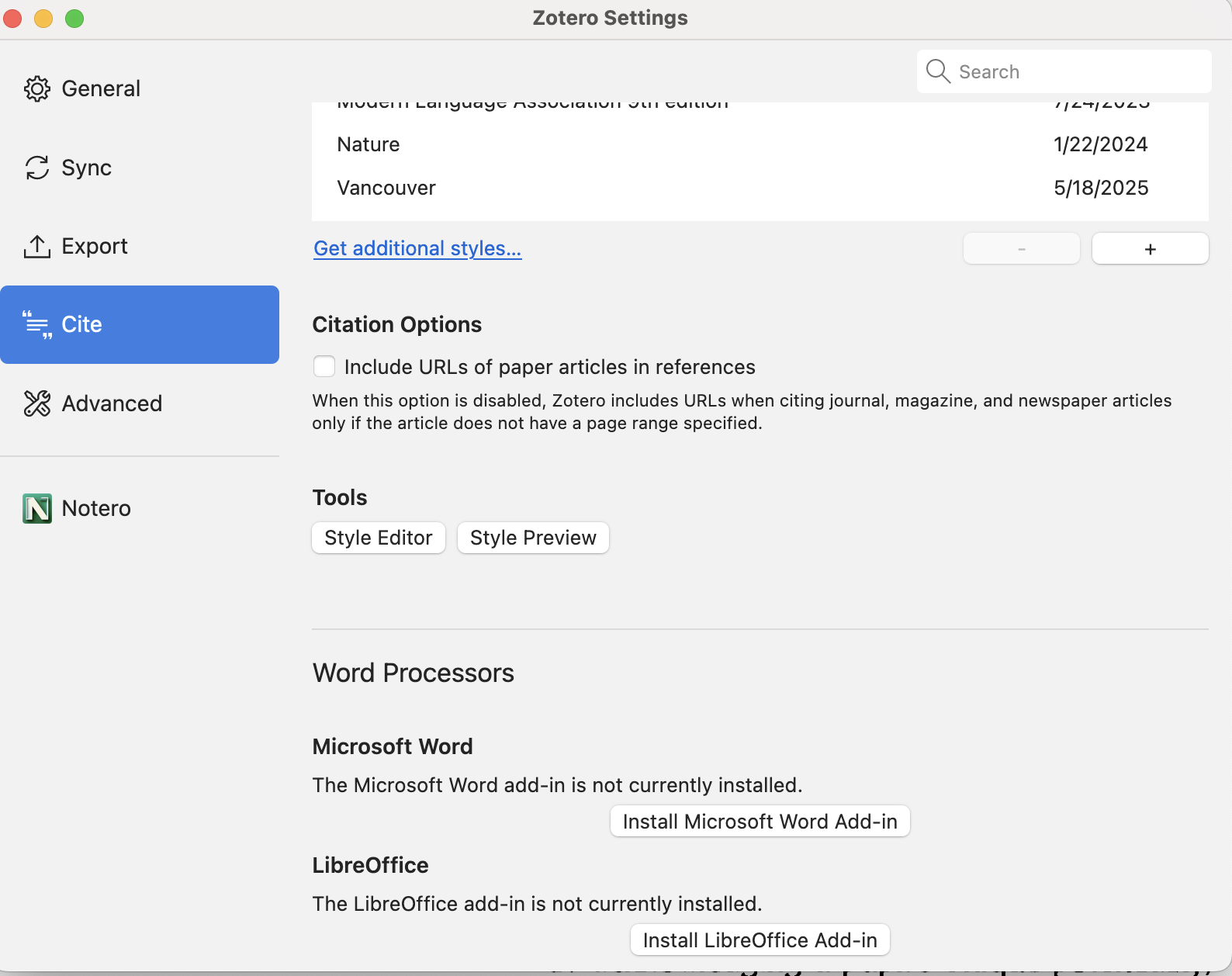Click the Microsoft Word not installed message
This screenshot has height=976, width=1232.
tap(557, 785)
